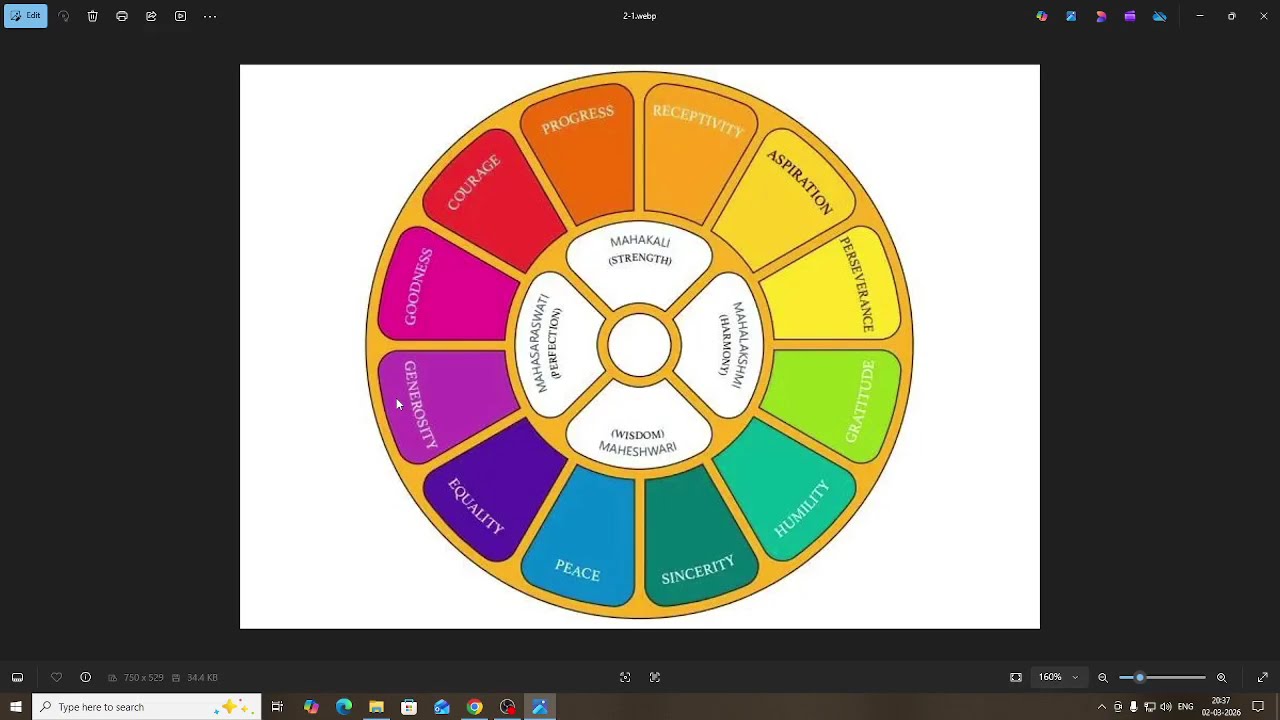Open the notification center icon
Viewport: 1280px width, 720px height.
(1258, 707)
